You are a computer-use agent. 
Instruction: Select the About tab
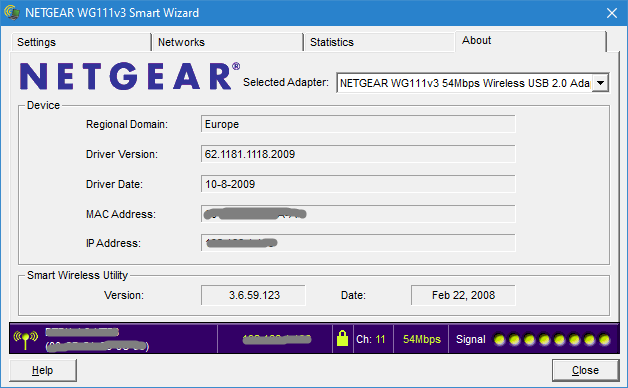click(531, 41)
